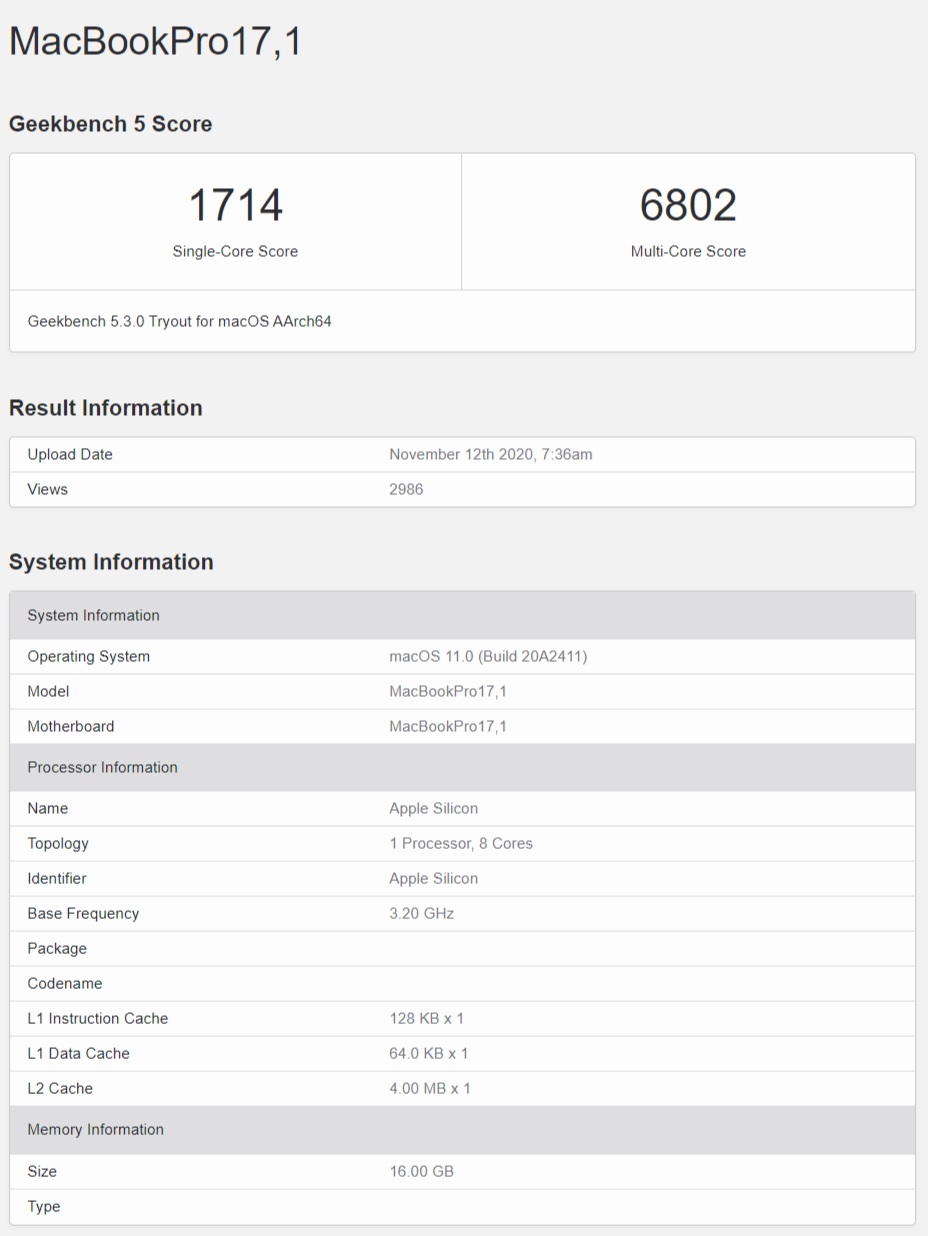Click the 1714 single-core score number
The width and height of the screenshot is (928, 1236).
(x=235, y=205)
